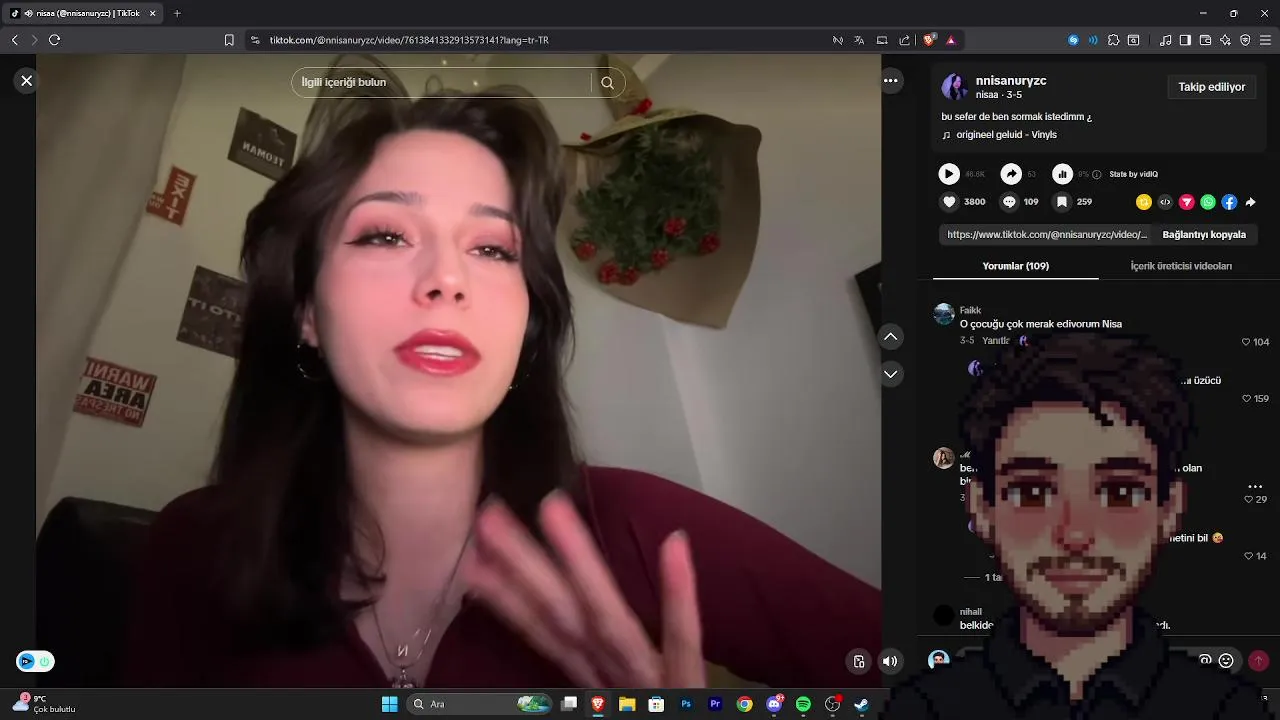Like Faikk's comment with 104 likes
1280x720 pixels.
(x=1247, y=342)
